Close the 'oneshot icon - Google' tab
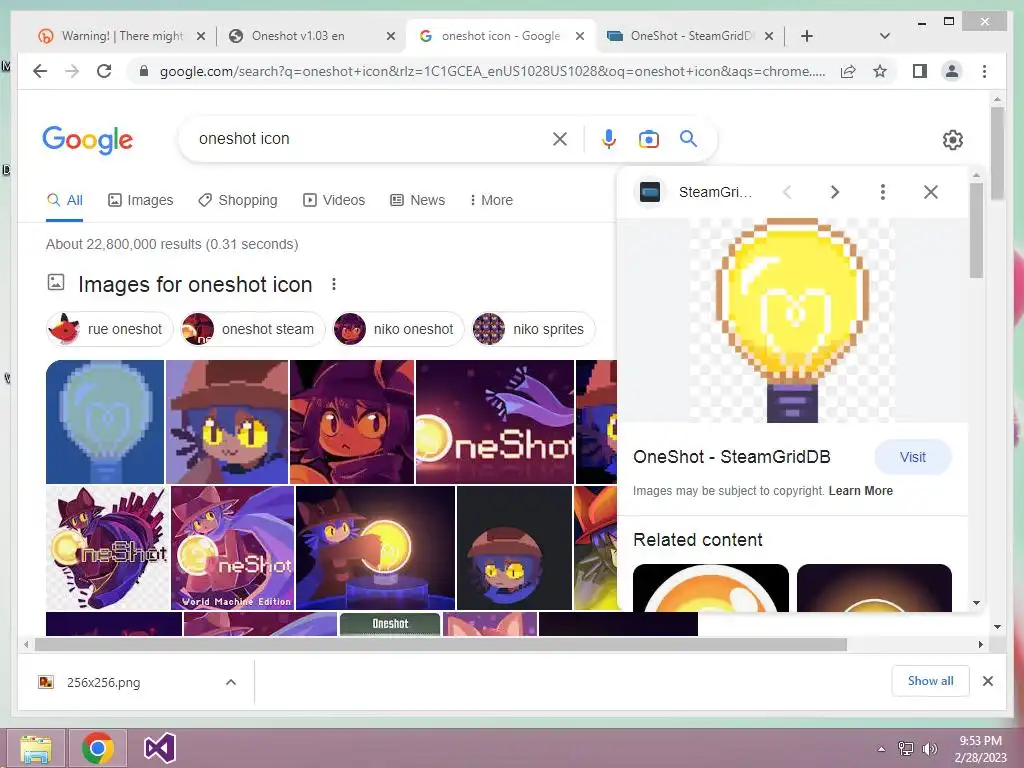The width and height of the screenshot is (1024, 768). click(579, 36)
